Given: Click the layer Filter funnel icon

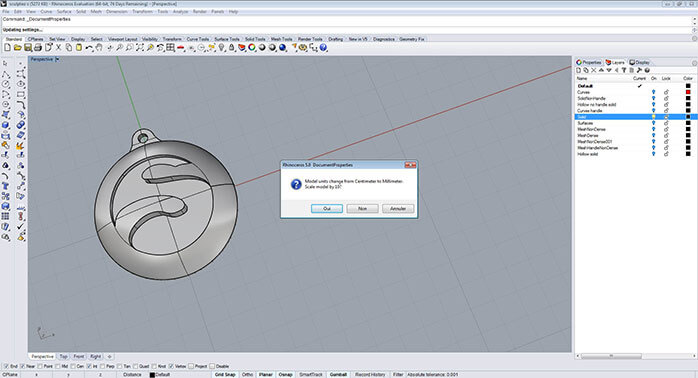Looking at the screenshot, I should (624, 70).
